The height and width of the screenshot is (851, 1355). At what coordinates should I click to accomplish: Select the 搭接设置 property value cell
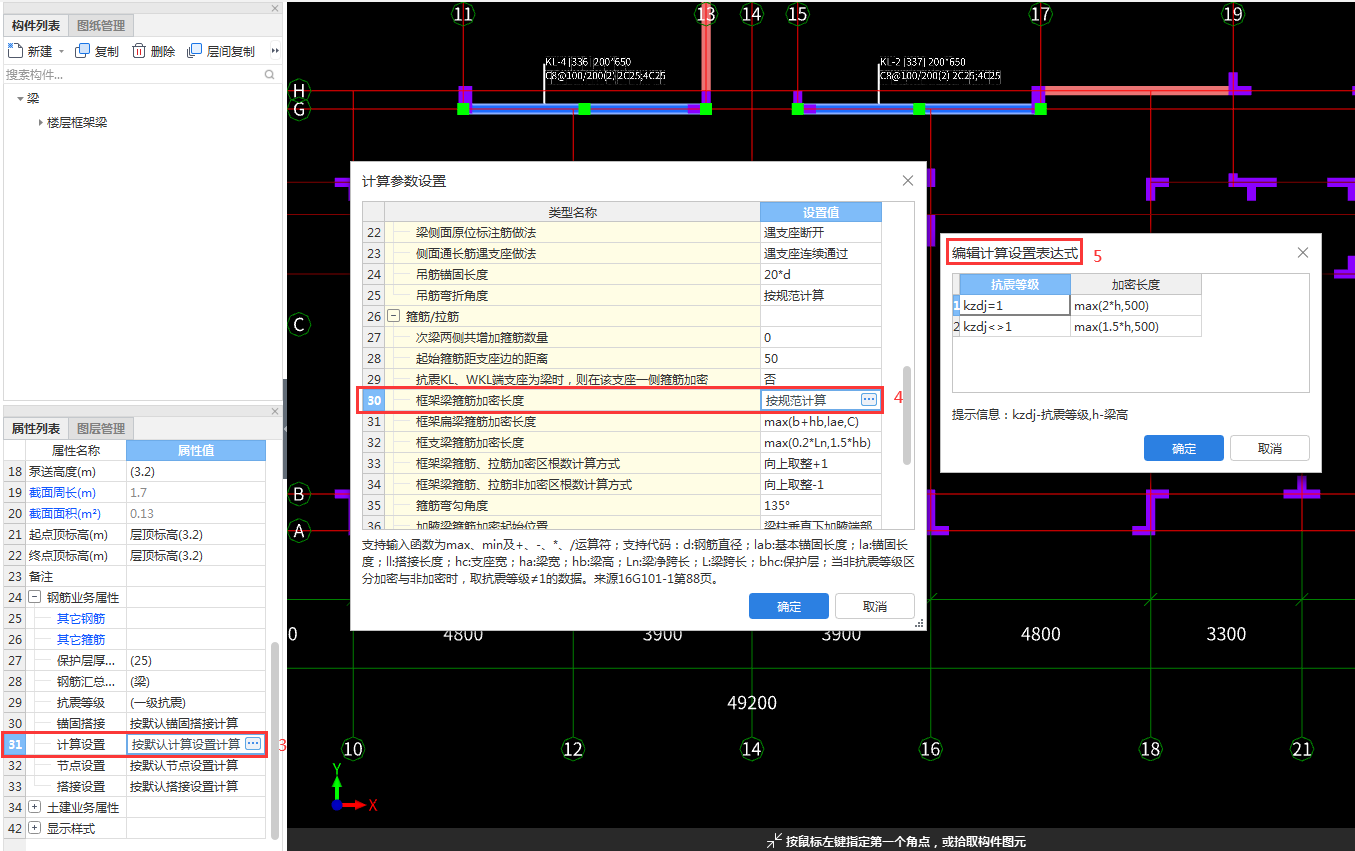[196, 786]
